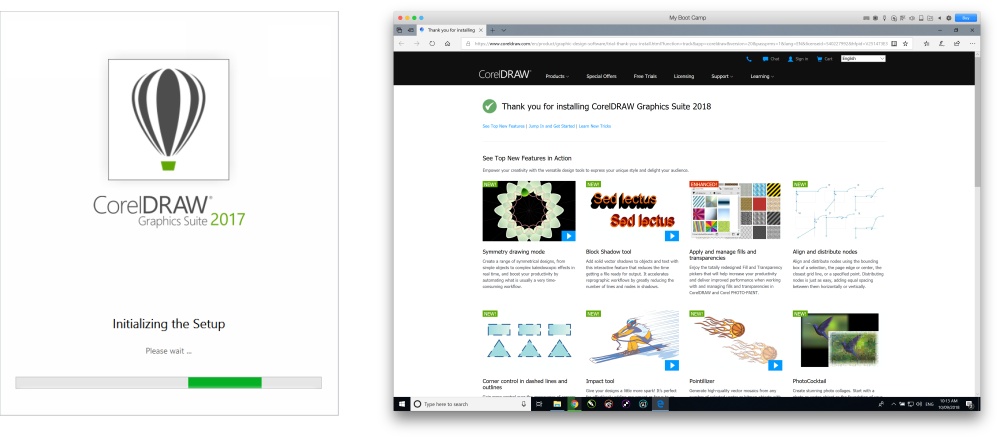This screenshot has width=1000, height=439.
Task: Click the browser refresh icon
Action: pyautogui.click(x=432, y=44)
